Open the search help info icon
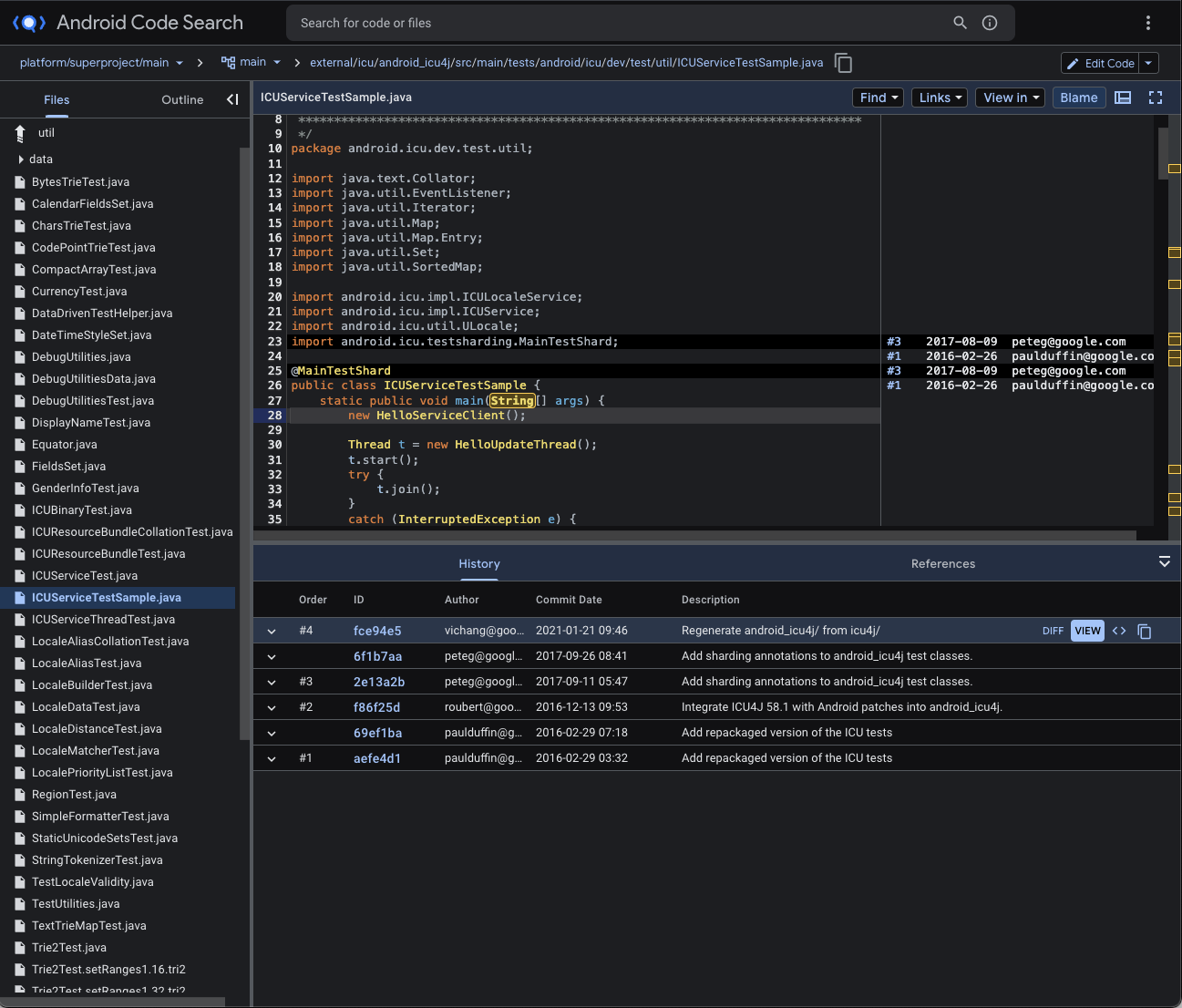Viewport: 1182px width, 1008px height. [x=990, y=23]
